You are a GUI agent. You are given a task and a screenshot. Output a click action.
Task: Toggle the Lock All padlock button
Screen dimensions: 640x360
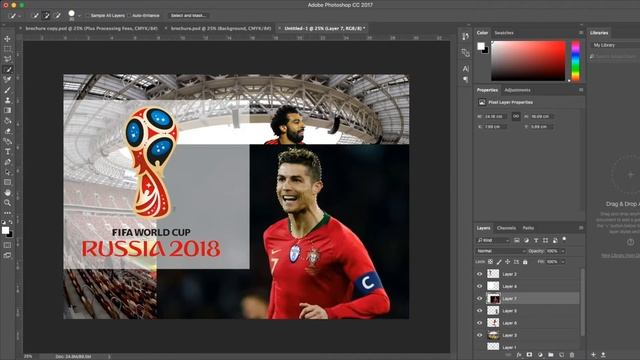point(525,262)
